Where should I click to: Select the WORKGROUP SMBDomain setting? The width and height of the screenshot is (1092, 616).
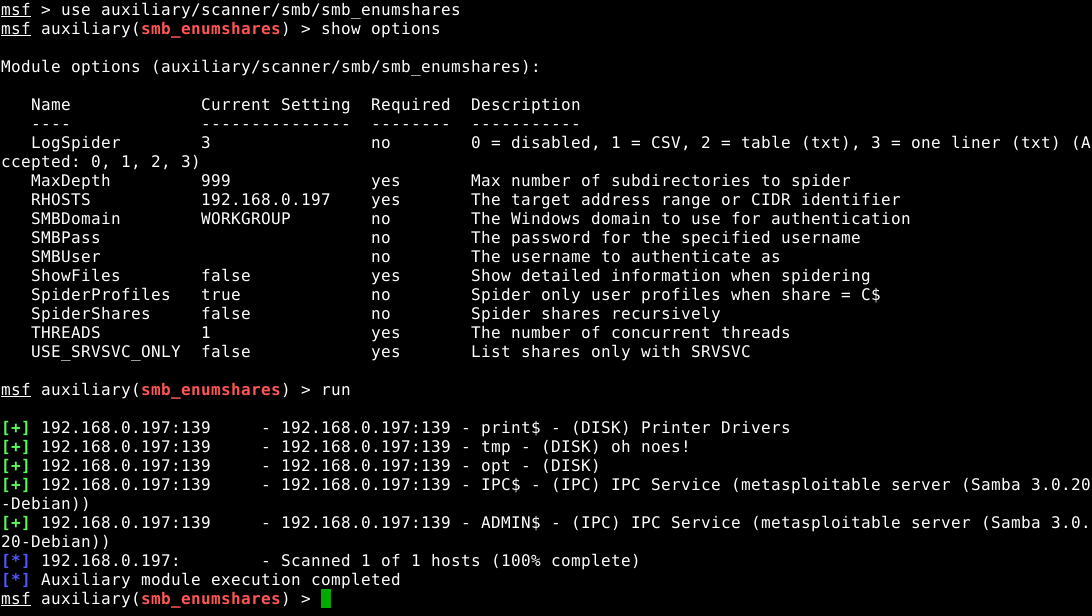coord(245,219)
